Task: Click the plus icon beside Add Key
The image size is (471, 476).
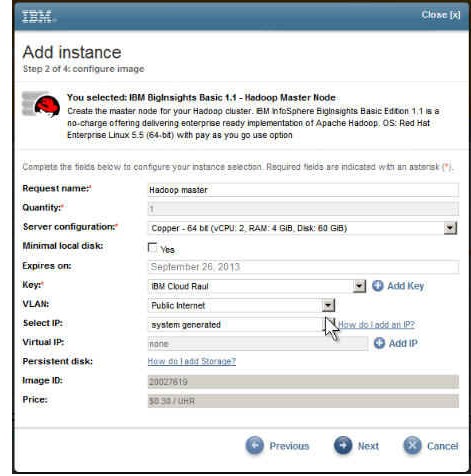Action: (378, 286)
